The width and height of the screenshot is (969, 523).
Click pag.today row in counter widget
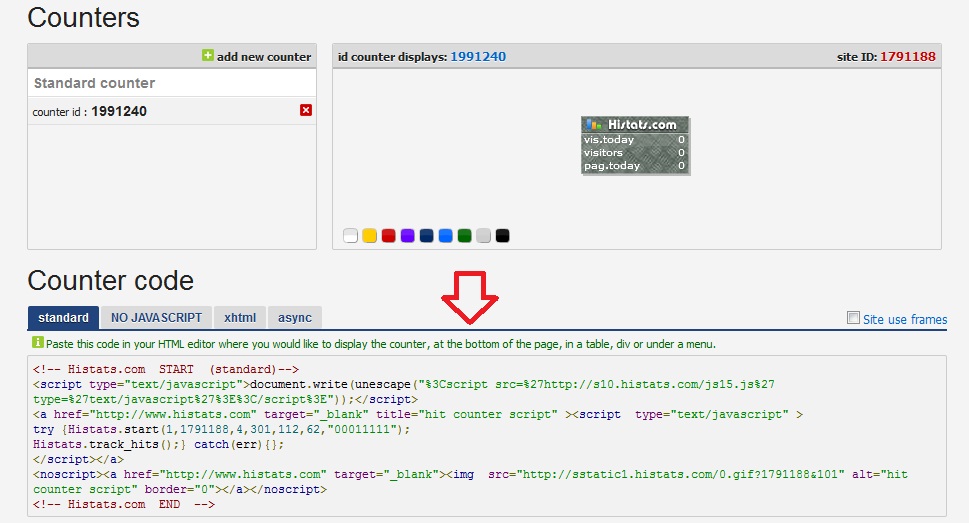[x=635, y=166]
